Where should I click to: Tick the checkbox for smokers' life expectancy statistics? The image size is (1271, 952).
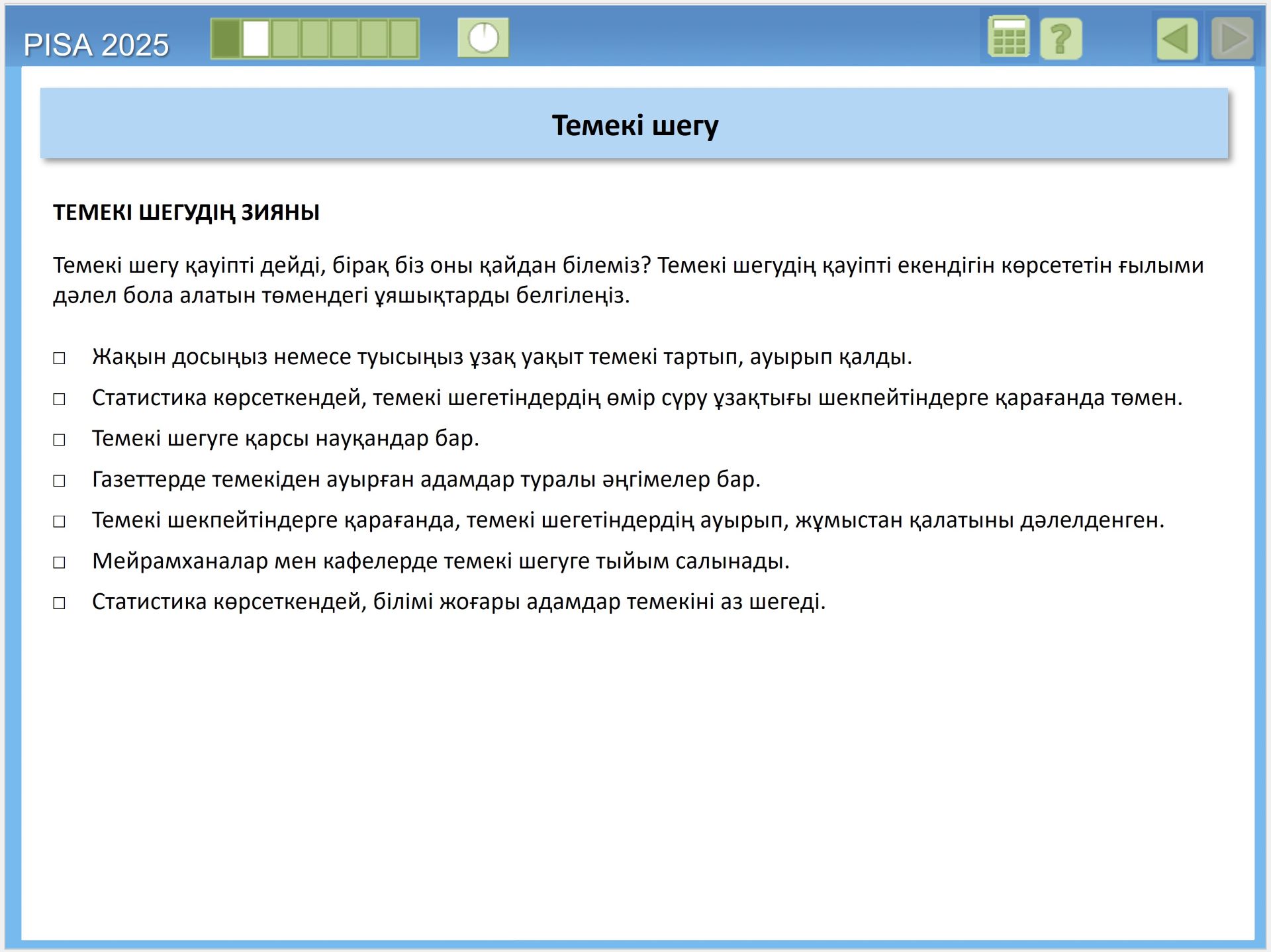click(60, 399)
